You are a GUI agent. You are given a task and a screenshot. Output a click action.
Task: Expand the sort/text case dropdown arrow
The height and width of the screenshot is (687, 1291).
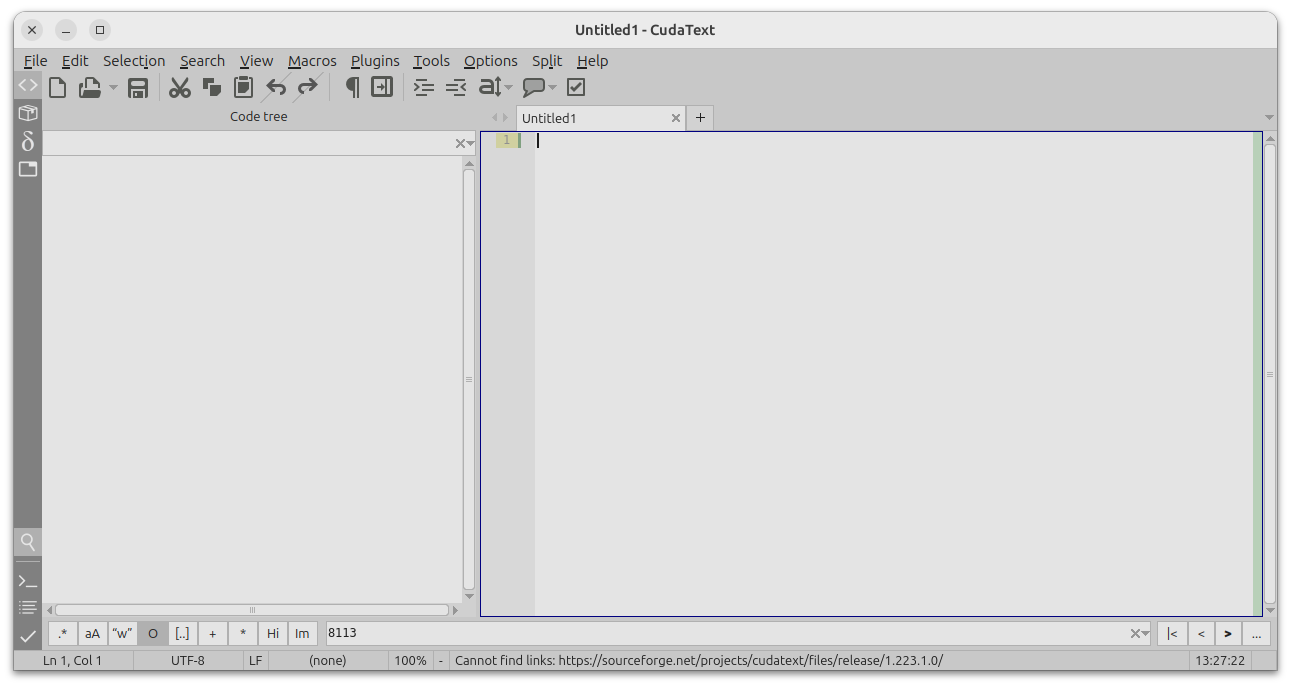(x=509, y=88)
